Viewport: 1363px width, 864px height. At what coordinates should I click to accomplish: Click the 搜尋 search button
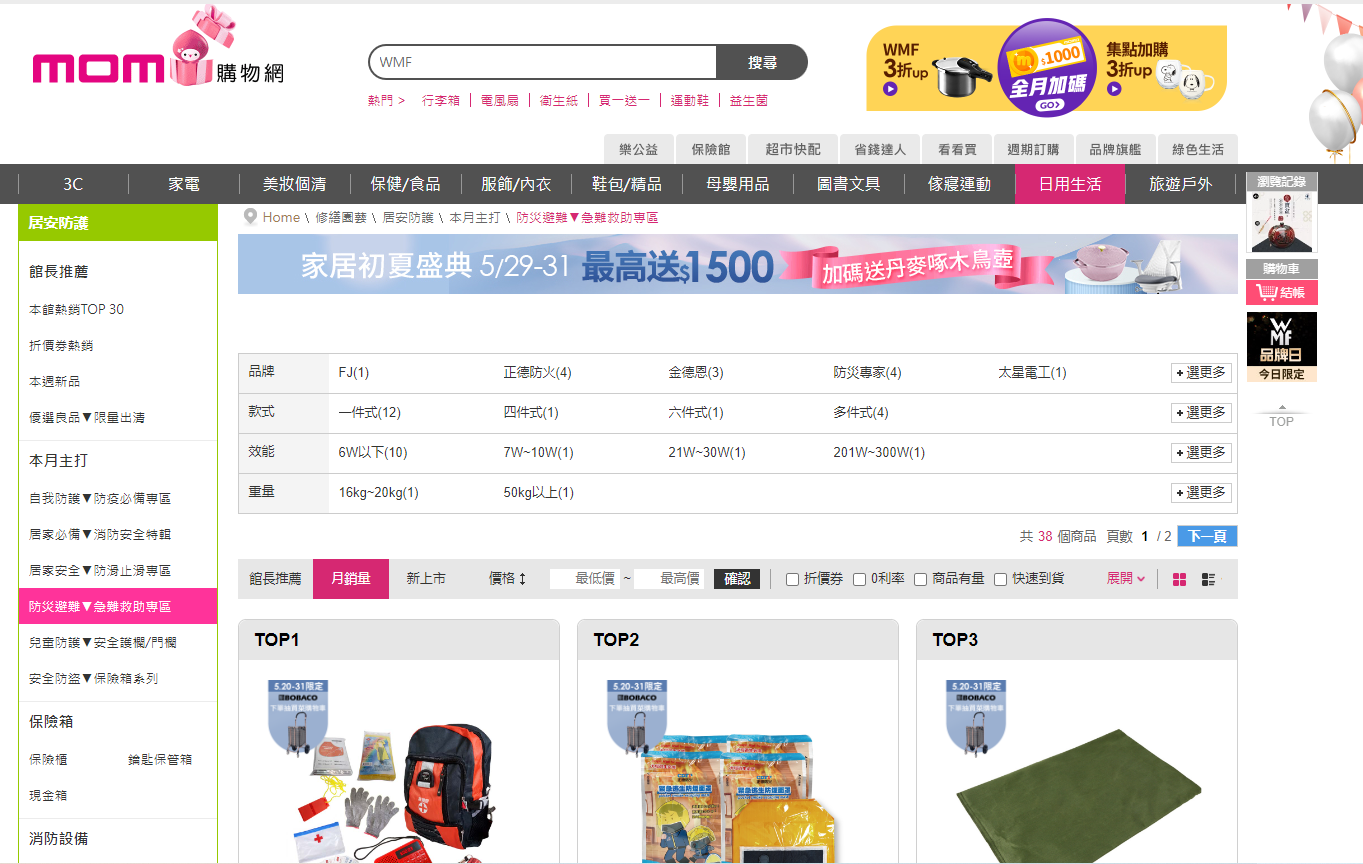[762, 62]
